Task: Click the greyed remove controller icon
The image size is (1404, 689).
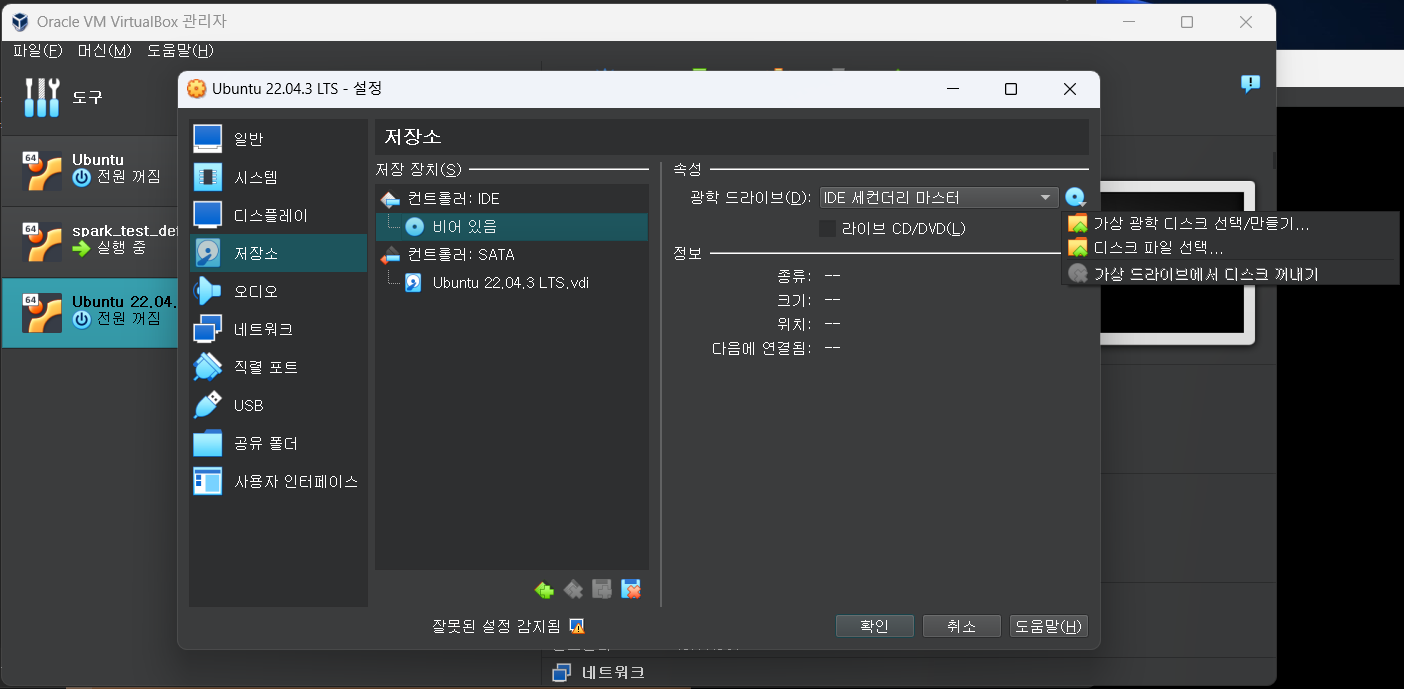Action: [x=573, y=590]
